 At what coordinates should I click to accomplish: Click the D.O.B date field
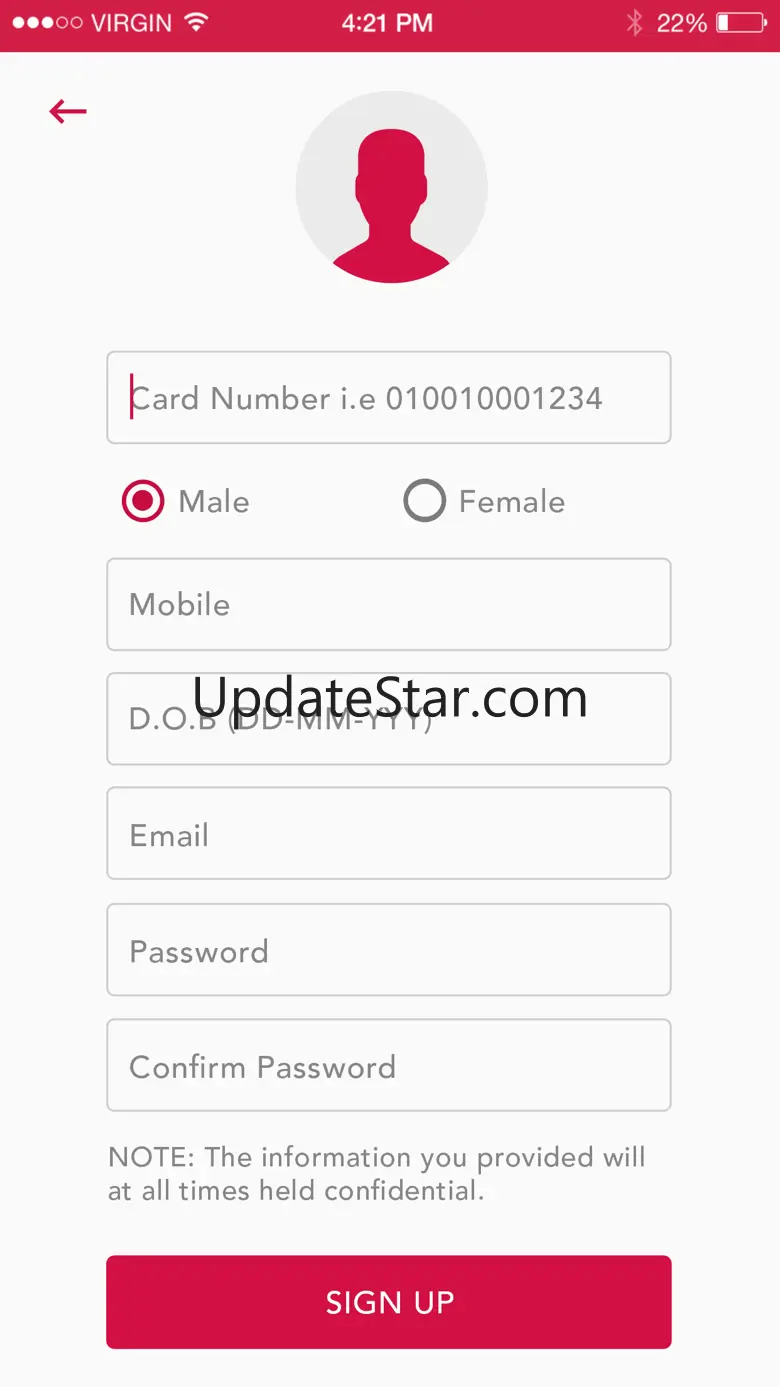coord(389,719)
